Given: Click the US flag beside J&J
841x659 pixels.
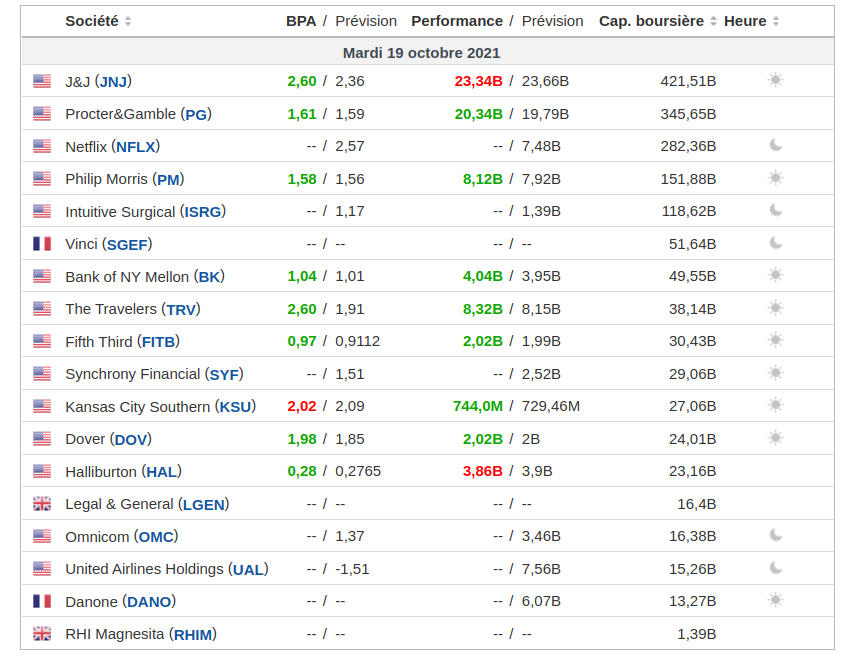Looking at the screenshot, I should (41, 81).
